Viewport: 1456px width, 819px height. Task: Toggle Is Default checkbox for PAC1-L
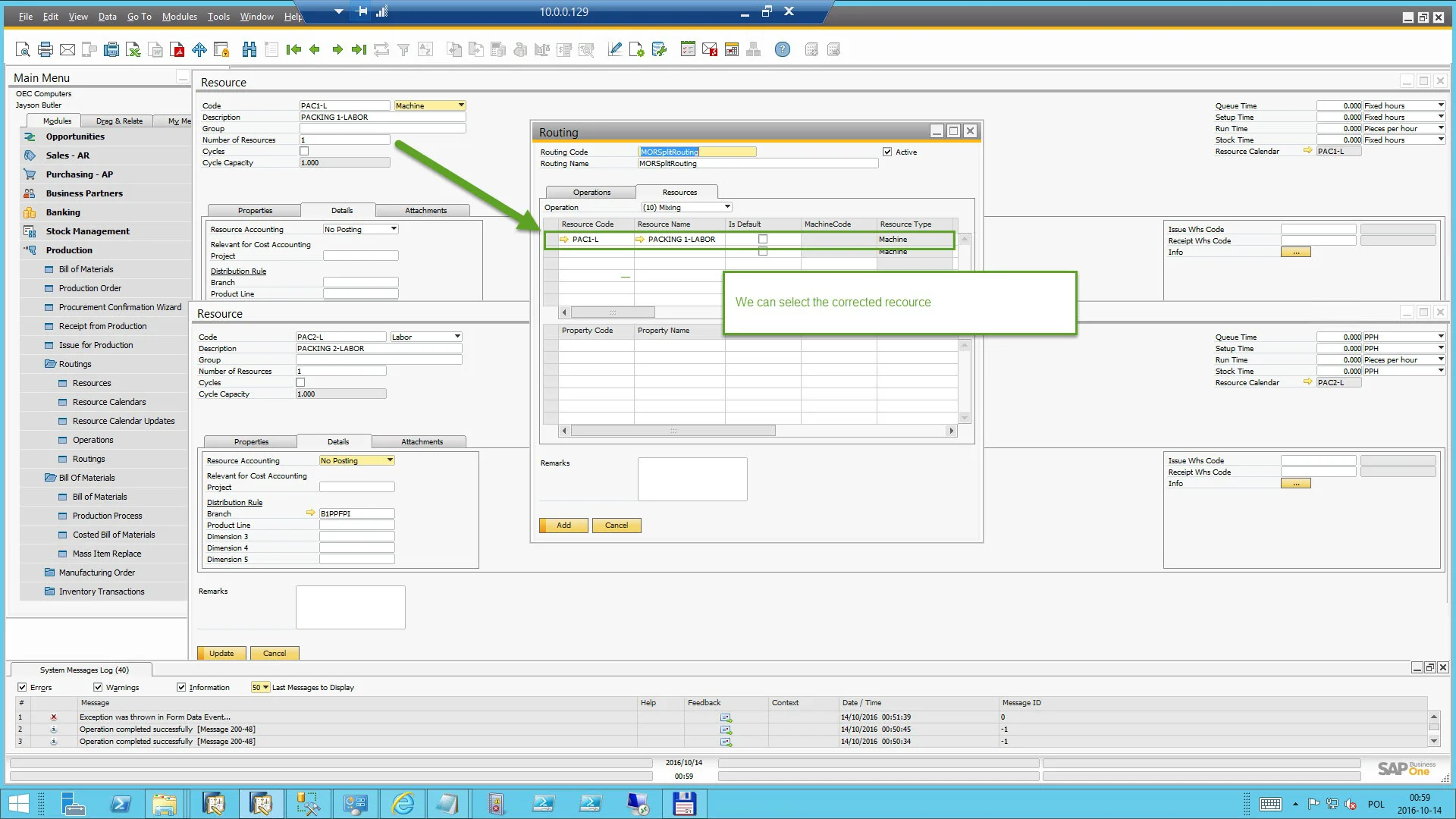[x=763, y=239]
